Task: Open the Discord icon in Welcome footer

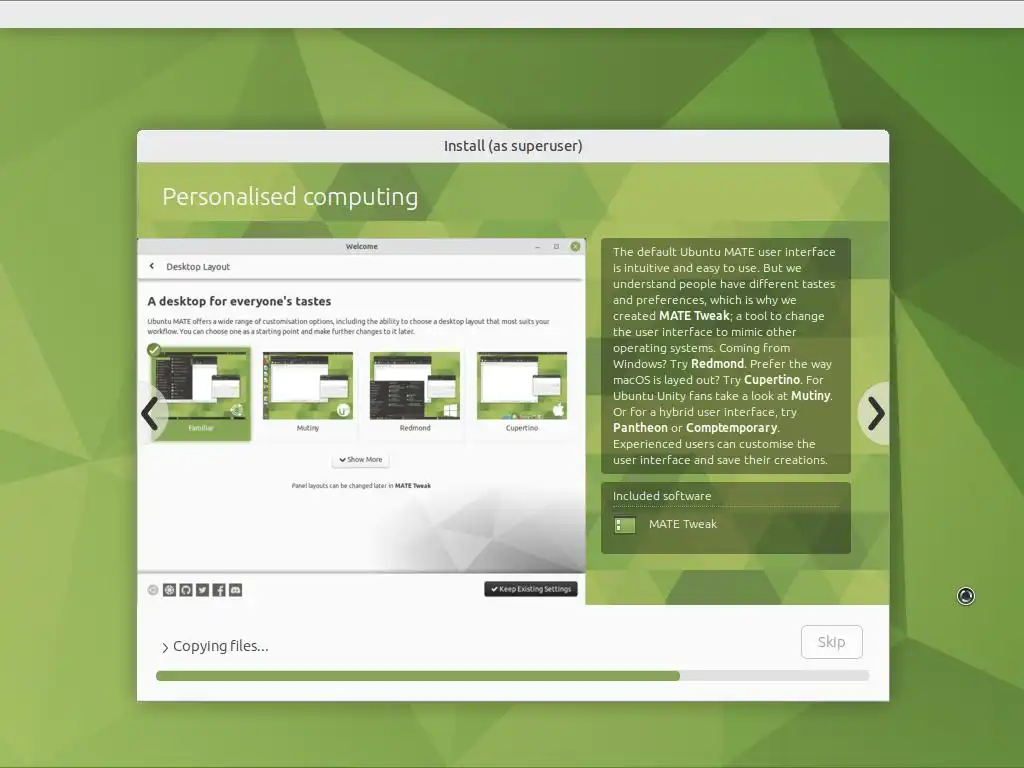Action: pyautogui.click(x=236, y=590)
